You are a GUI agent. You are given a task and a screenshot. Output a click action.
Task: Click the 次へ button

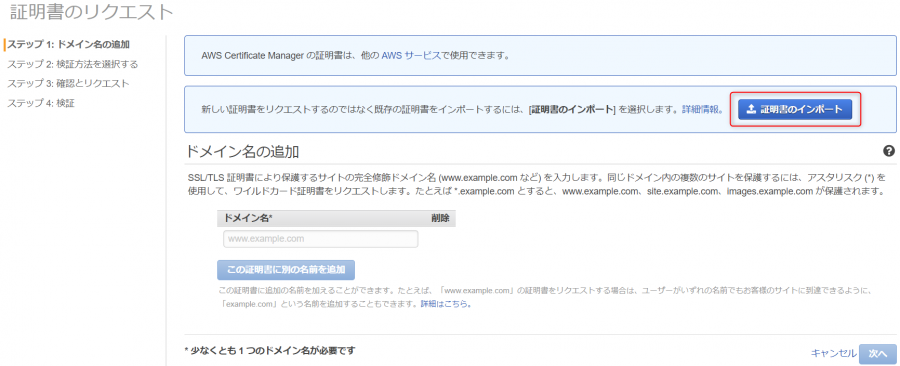(x=878, y=354)
